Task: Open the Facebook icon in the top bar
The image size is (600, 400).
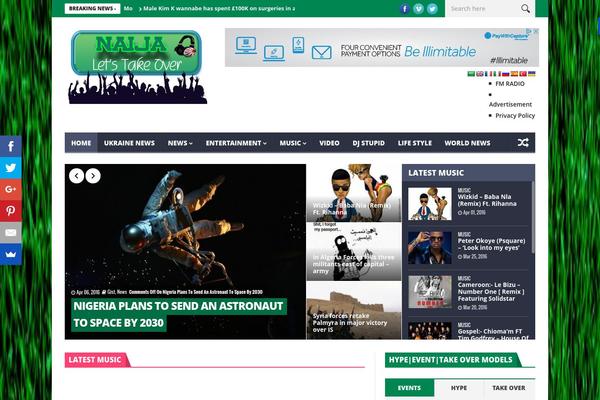Action: point(404,8)
